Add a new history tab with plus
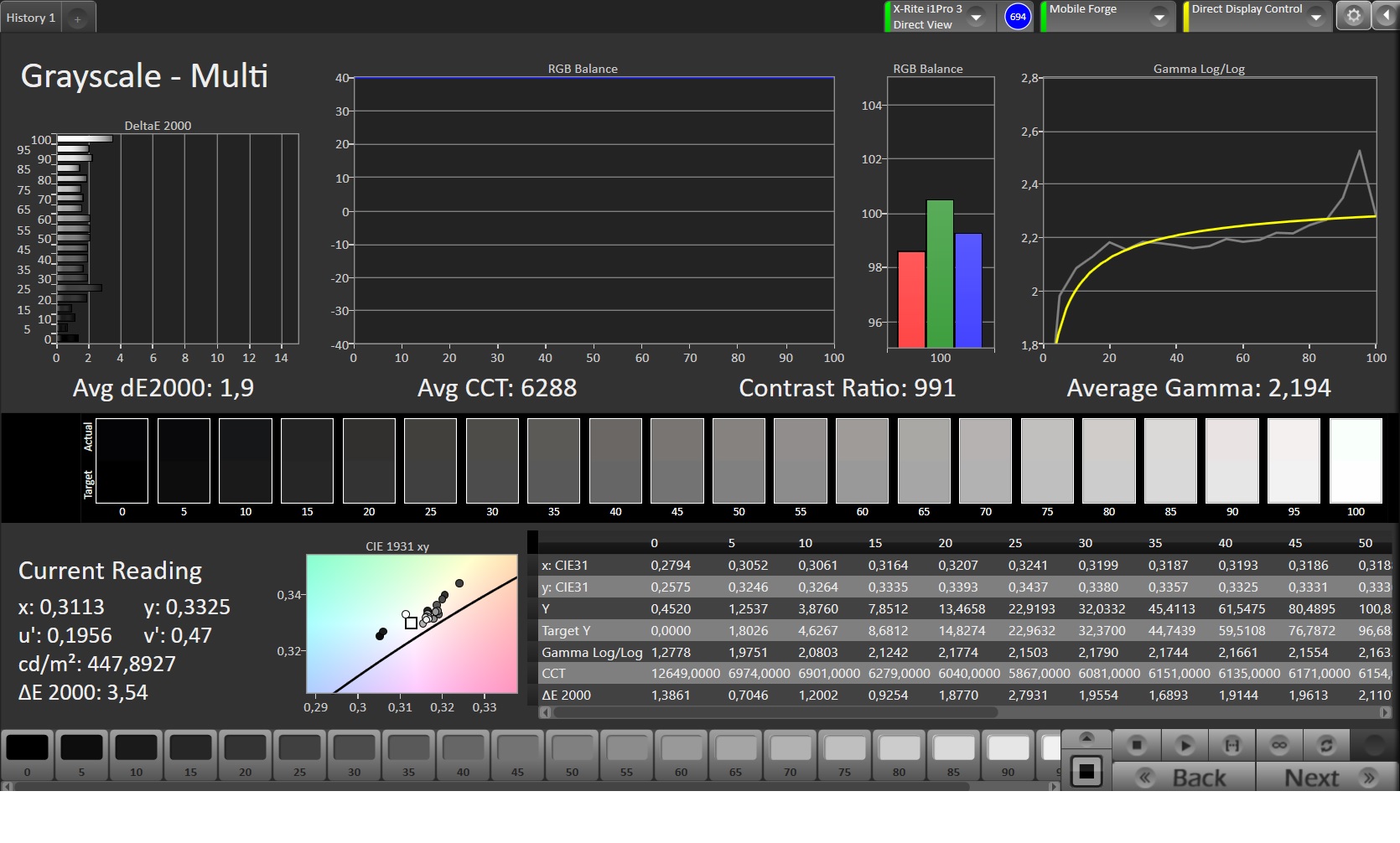 click(77, 18)
